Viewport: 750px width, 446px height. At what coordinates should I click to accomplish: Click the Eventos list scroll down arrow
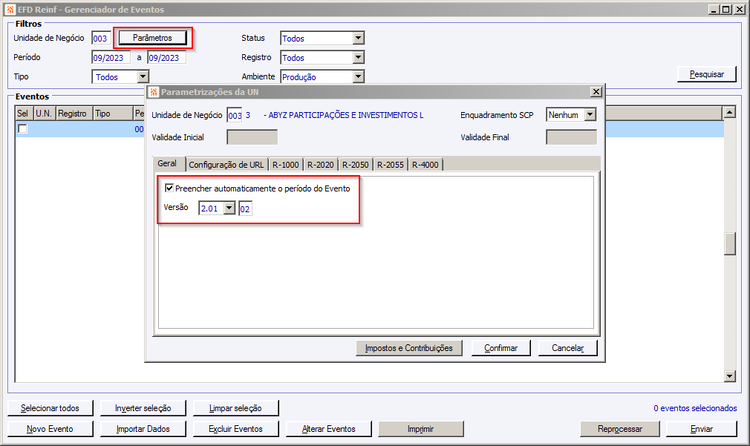point(729,376)
